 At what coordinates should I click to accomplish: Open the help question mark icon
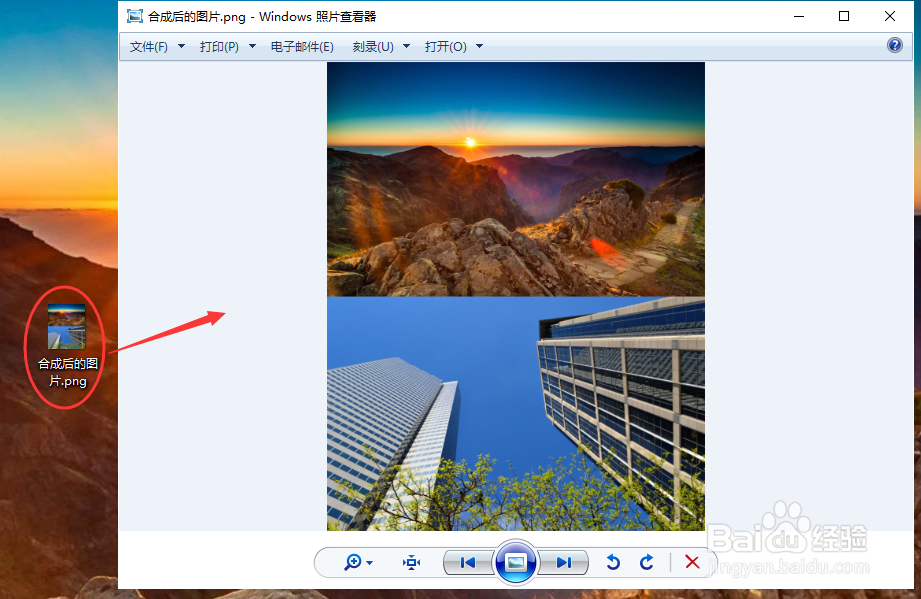[895, 45]
